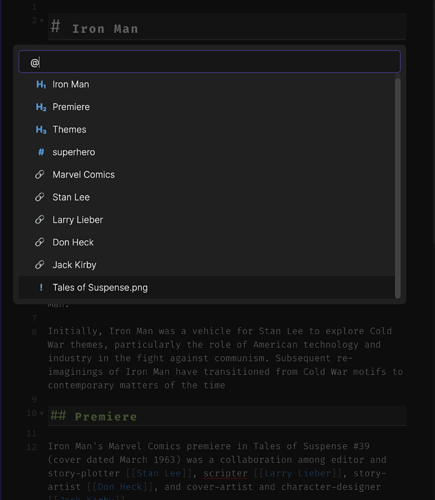Jump to the Premiere heading result
This screenshot has width=435, height=500.
click(207, 107)
